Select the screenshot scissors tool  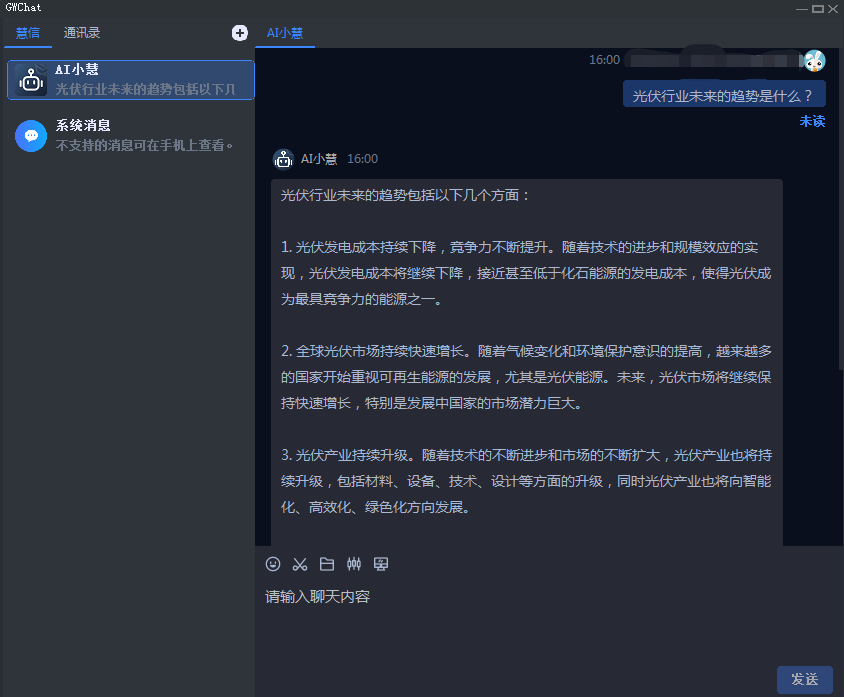coord(300,564)
